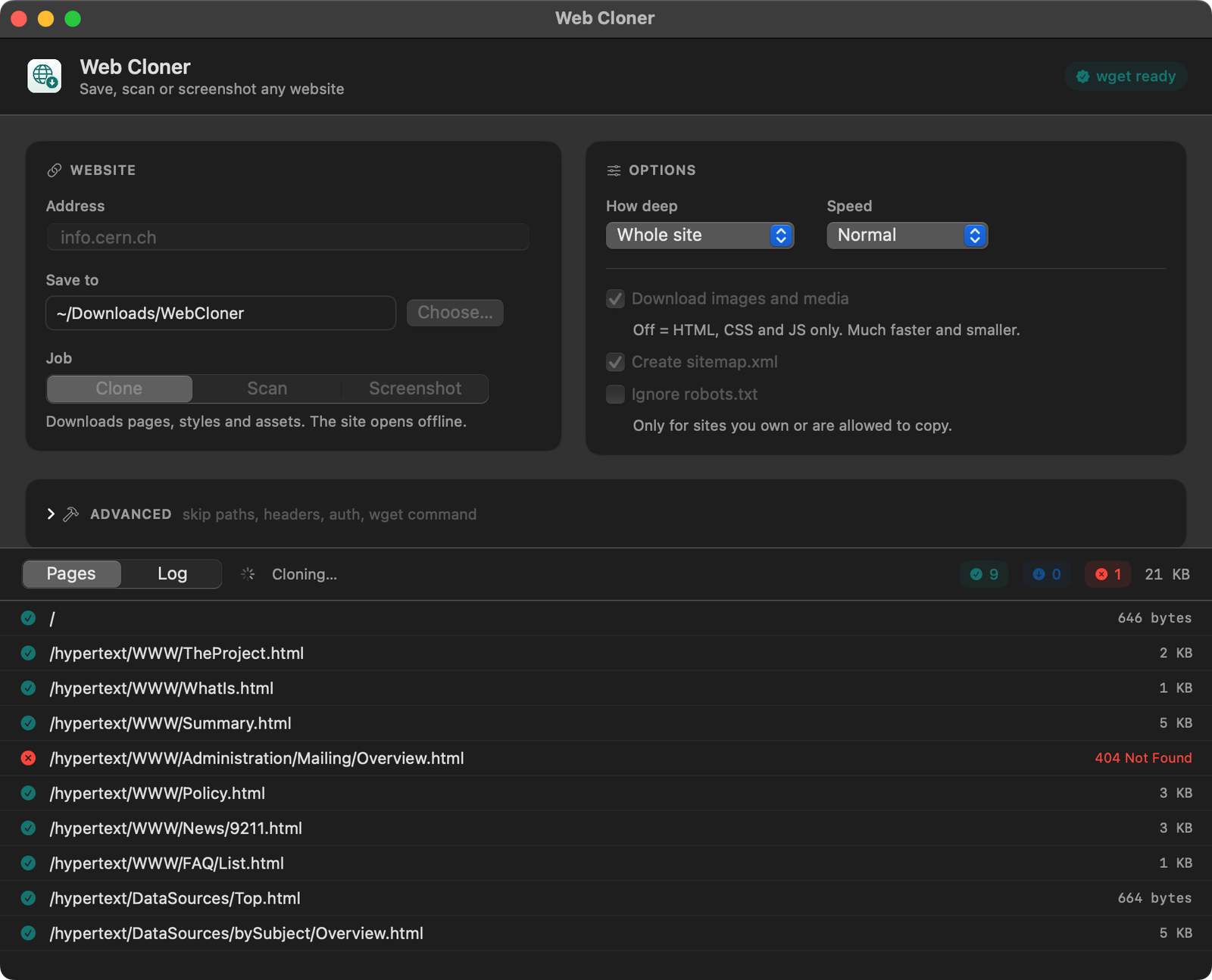Image resolution: width=1212 pixels, height=980 pixels.
Task: Click the red failed count badge 1
Action: 1108,574
